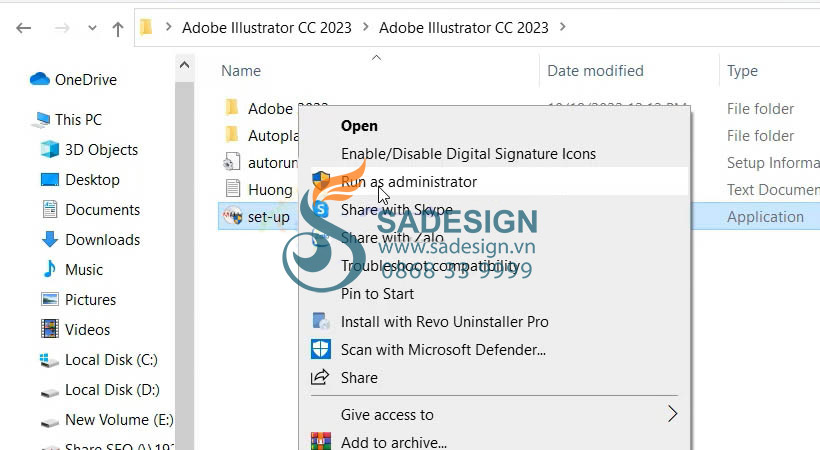Choose Add to archive

tap(393, 443)
